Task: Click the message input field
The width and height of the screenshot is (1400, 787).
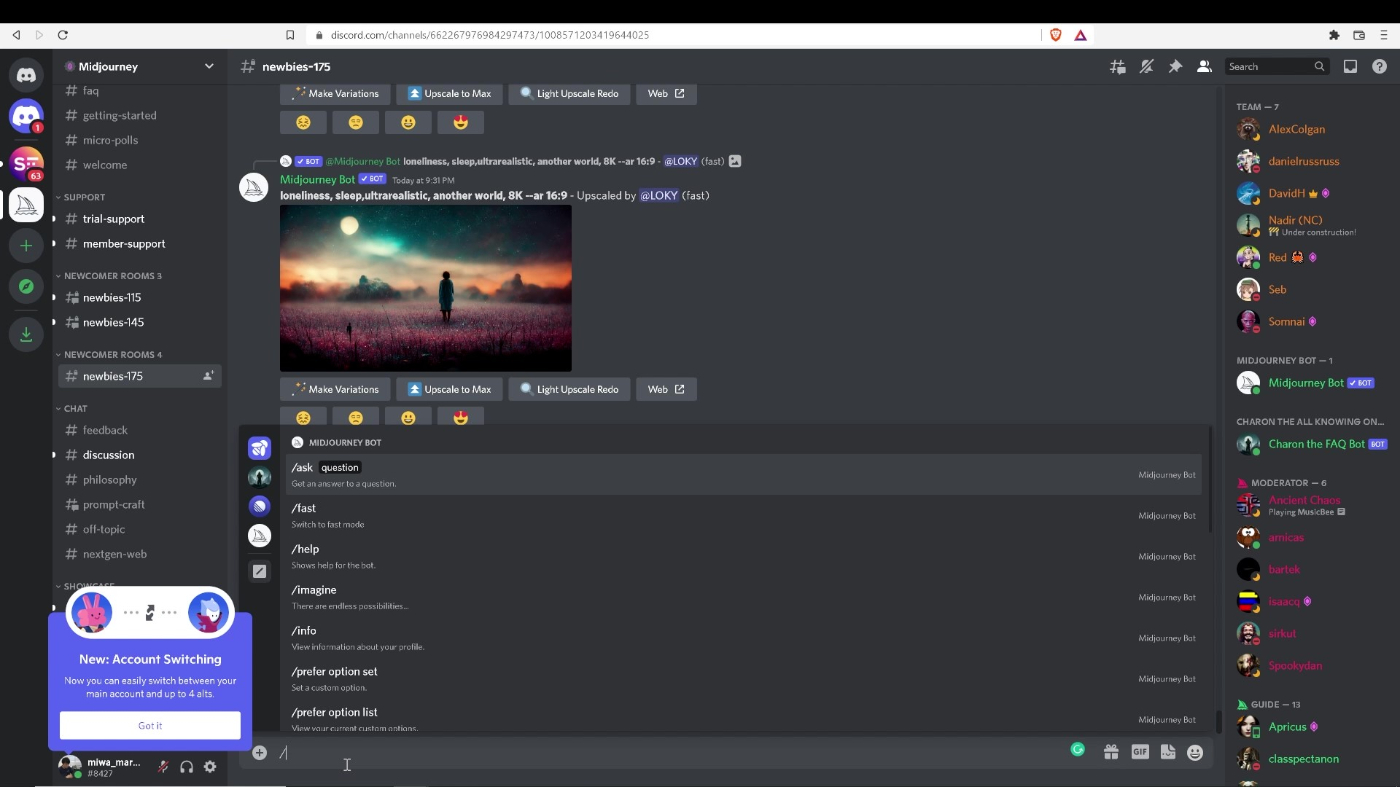Action: [x=670, y=752]
